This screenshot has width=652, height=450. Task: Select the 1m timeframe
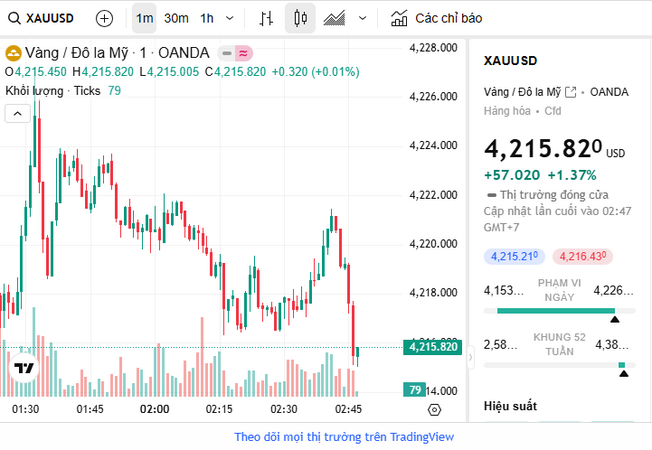point(145,18)
